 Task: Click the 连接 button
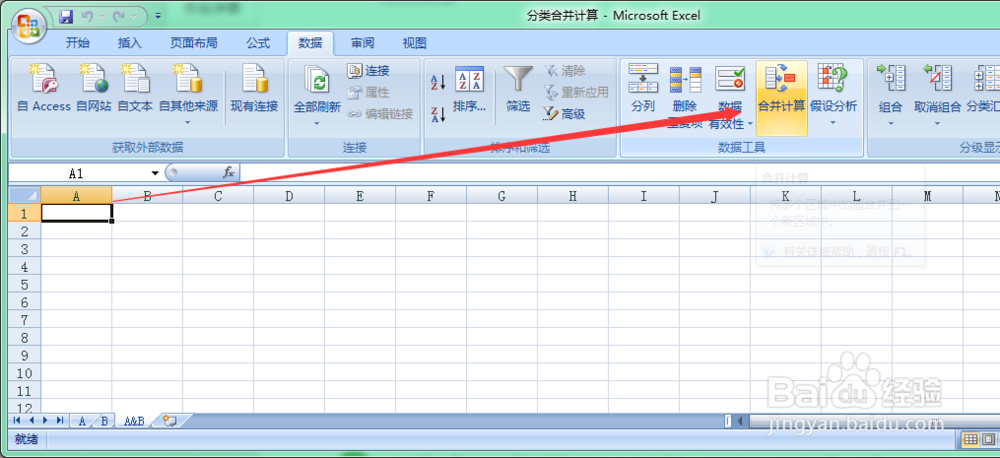click(368, 71)
